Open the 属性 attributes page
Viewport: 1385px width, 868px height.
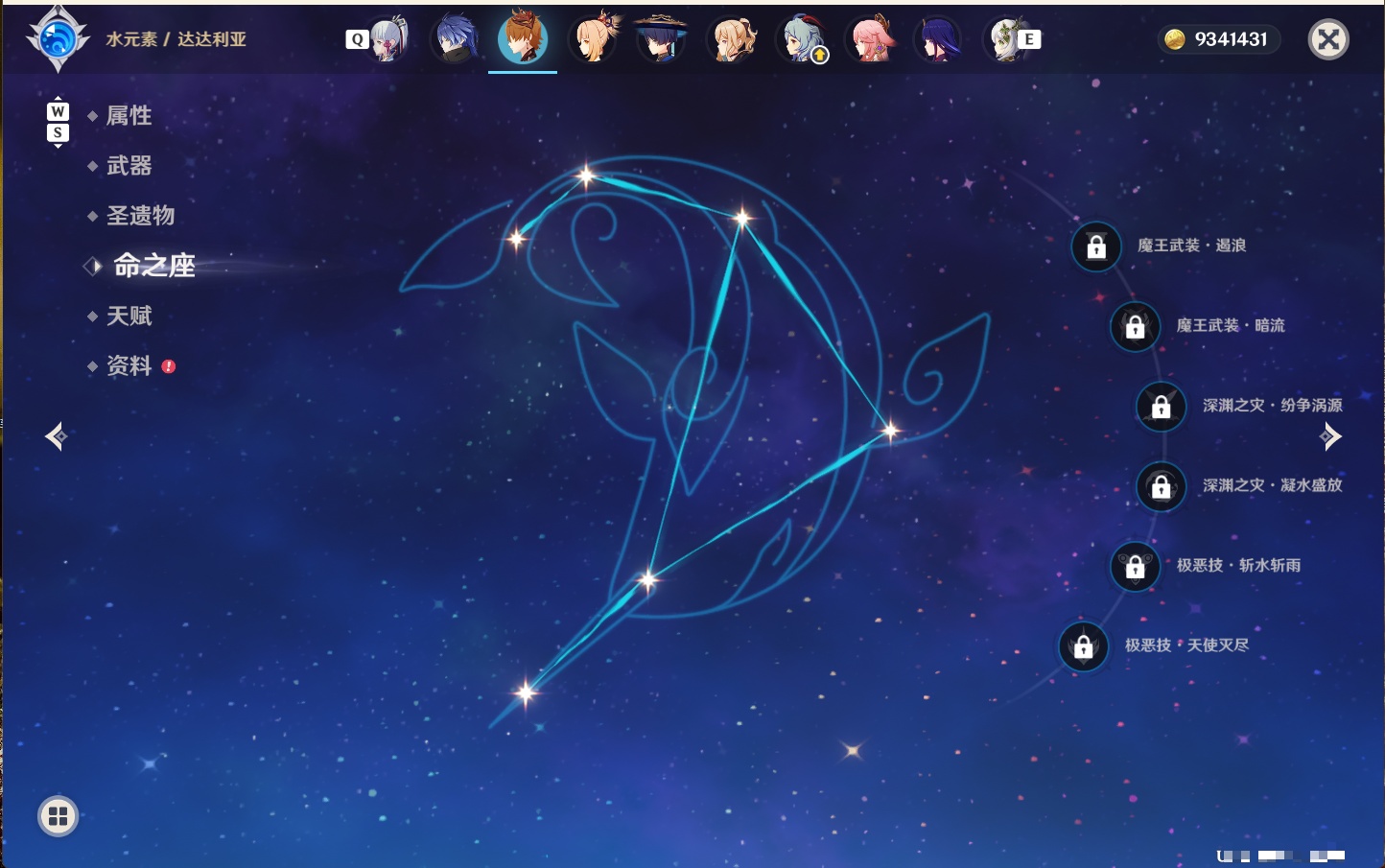(129, 116)
